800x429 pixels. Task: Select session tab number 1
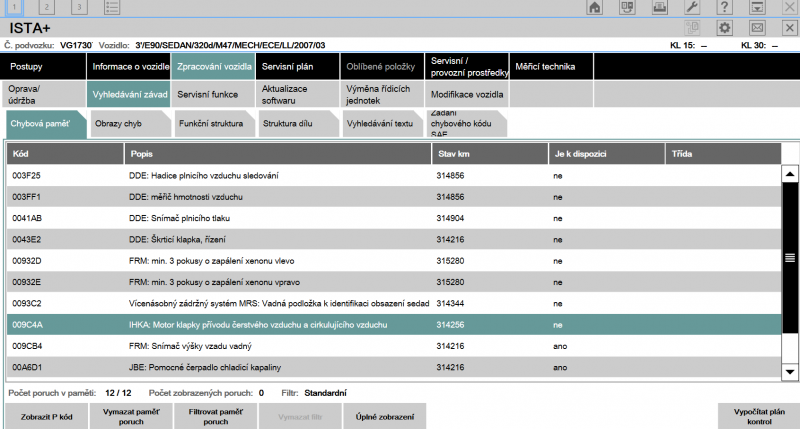point(14,7)
